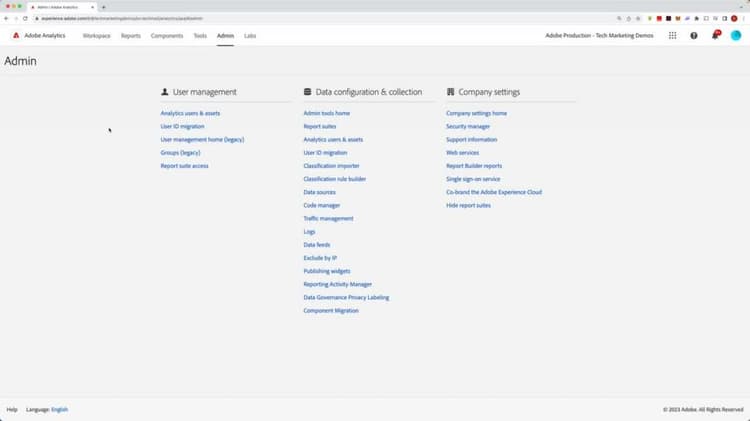Open the Data sources link
Screen dimensions: 750x421
pos(320,192)
